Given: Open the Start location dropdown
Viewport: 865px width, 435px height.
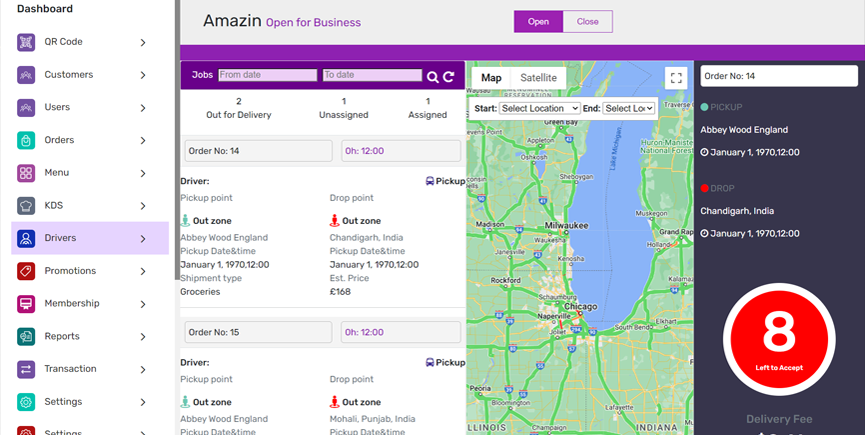Looking at the screenshot, I should click(x=539, y=108).
